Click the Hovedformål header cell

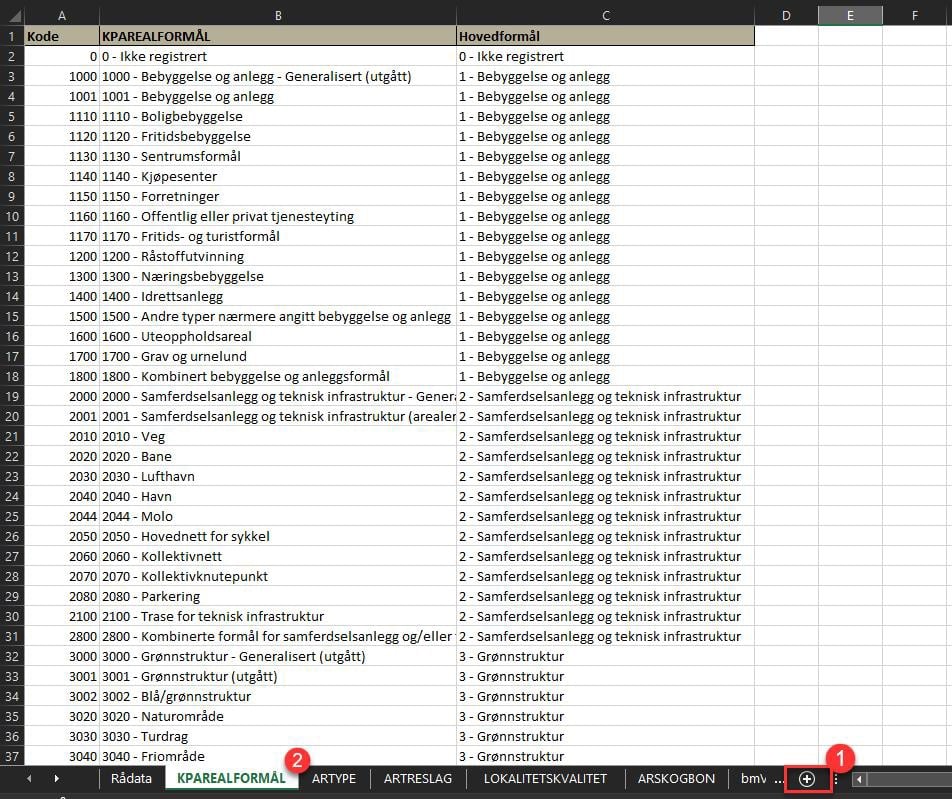604,36
